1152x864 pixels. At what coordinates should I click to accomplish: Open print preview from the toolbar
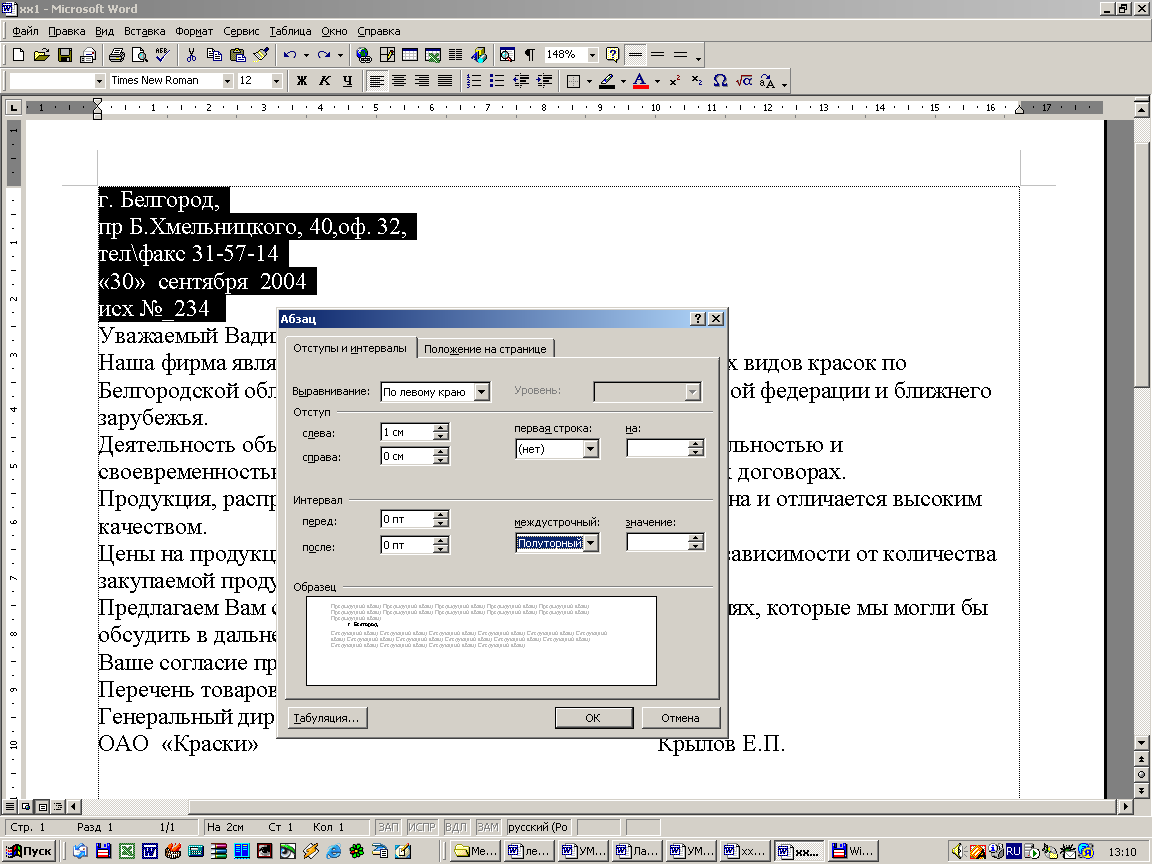point(140,54)
